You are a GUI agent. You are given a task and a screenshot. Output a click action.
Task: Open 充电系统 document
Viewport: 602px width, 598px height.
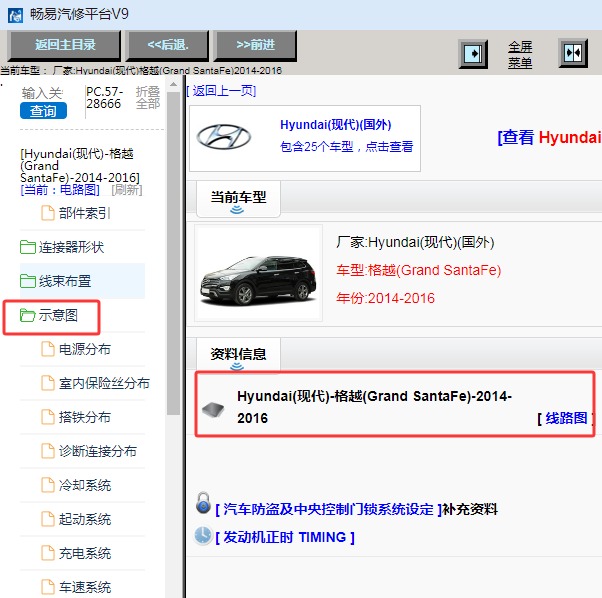coord(84,553)
